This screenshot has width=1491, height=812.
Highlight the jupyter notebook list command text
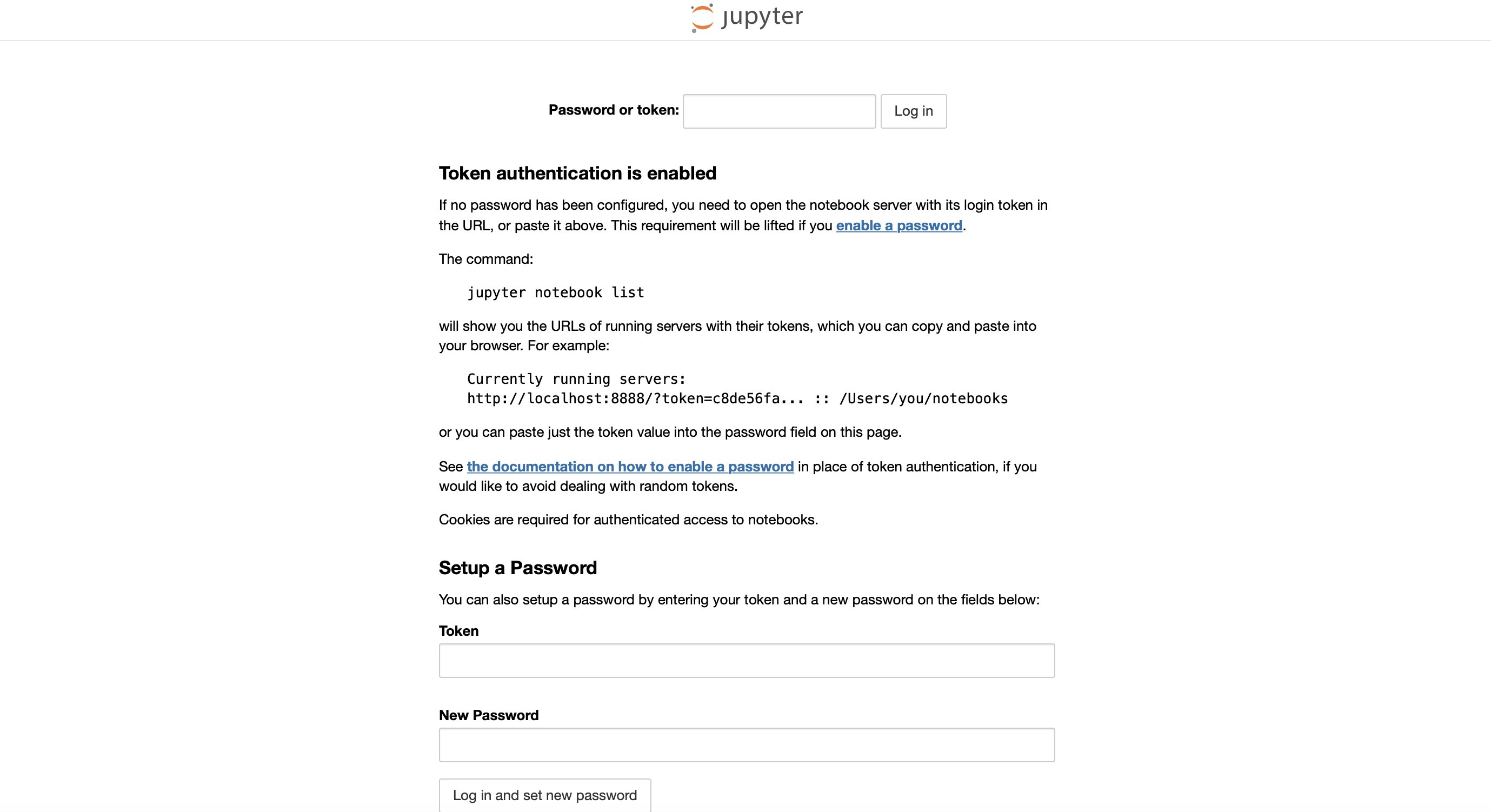(x=555, y=292)
